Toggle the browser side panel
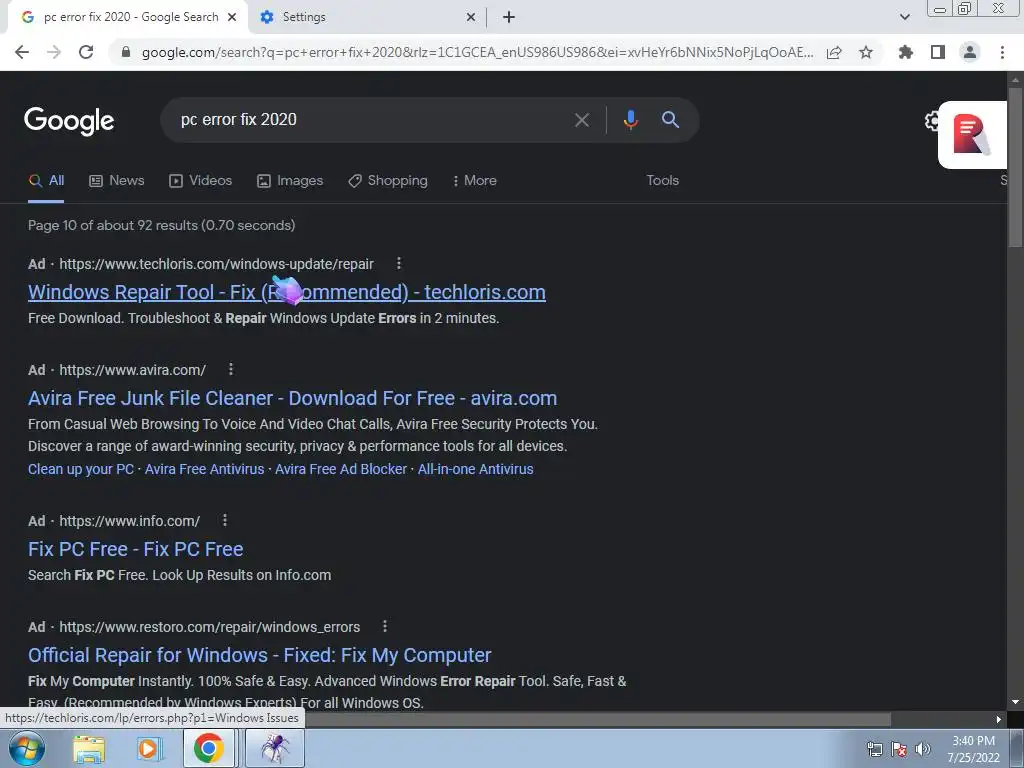The image size is (1024, 768). (x=938, y=52)
